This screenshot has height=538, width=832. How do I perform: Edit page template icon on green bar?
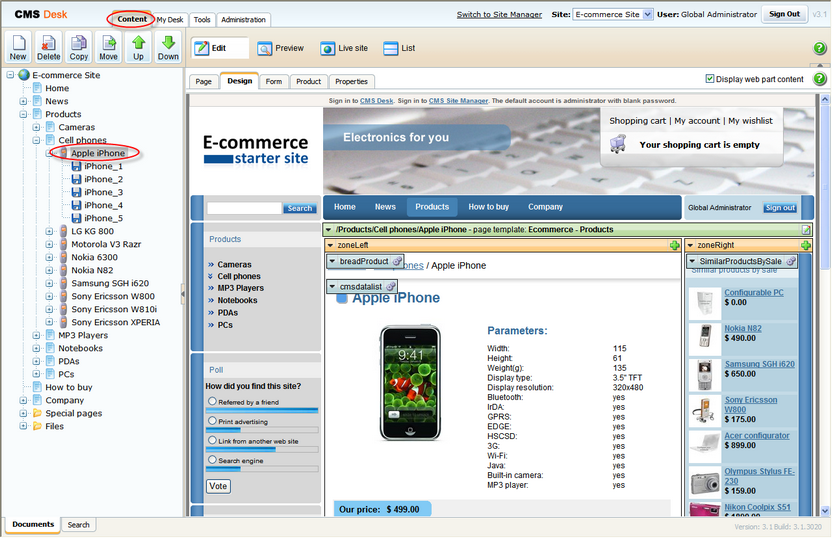point(806,230)
